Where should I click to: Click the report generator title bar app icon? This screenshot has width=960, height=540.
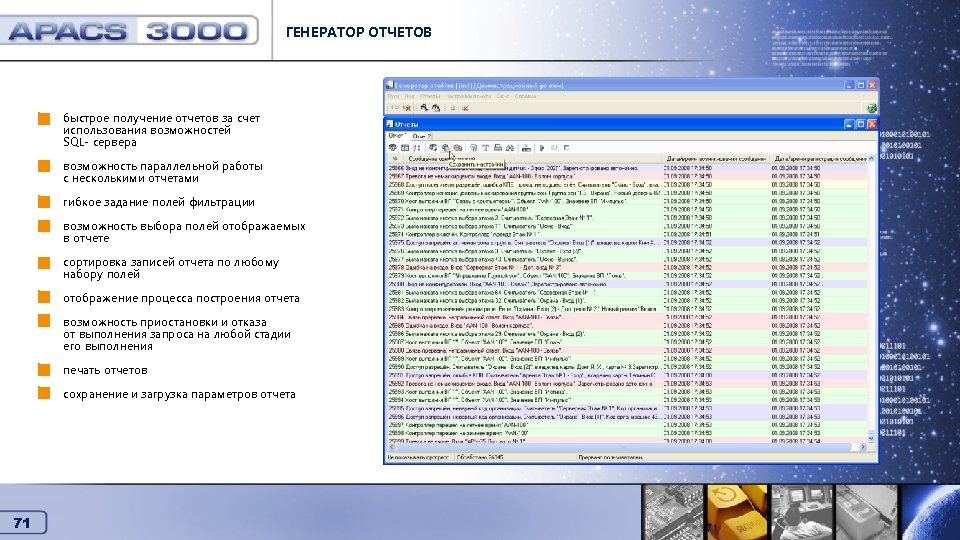pyautogui.click(x=389, y=85)
